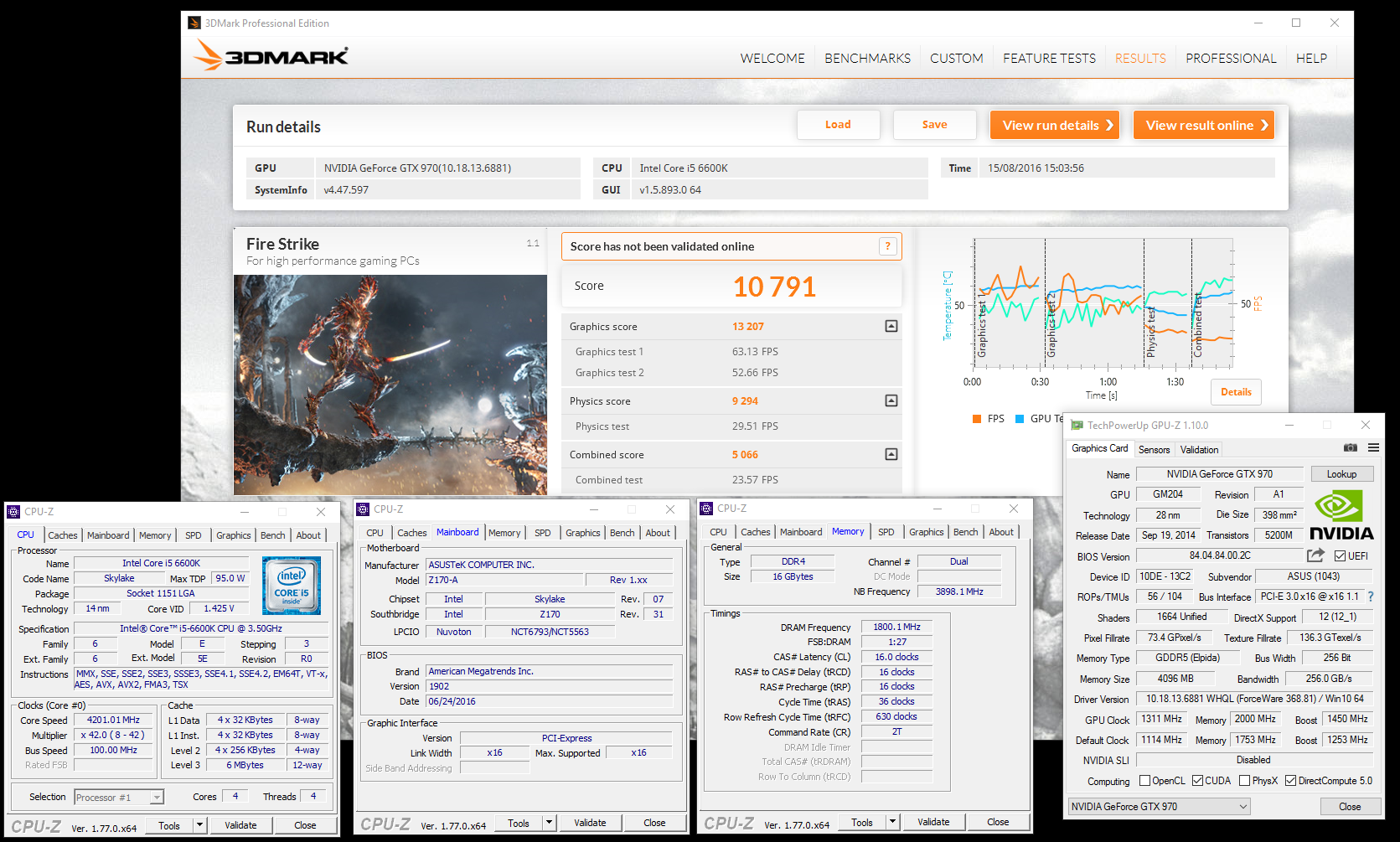Click the blue GPU temperature legend swatch
The image size is (1400, 842).
tap(1020, 419)
